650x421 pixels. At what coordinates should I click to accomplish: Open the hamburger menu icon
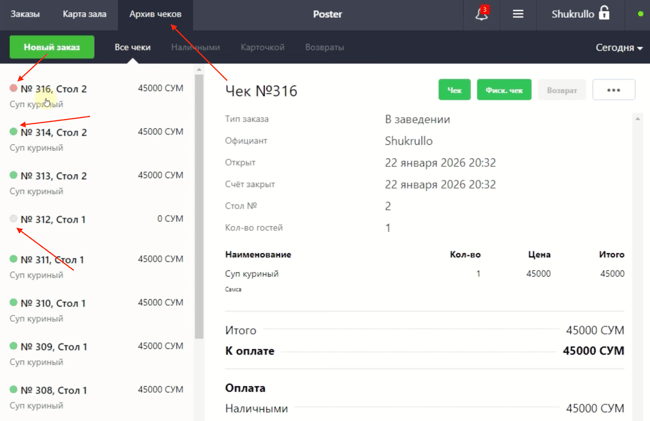click(x=518, y=15)
